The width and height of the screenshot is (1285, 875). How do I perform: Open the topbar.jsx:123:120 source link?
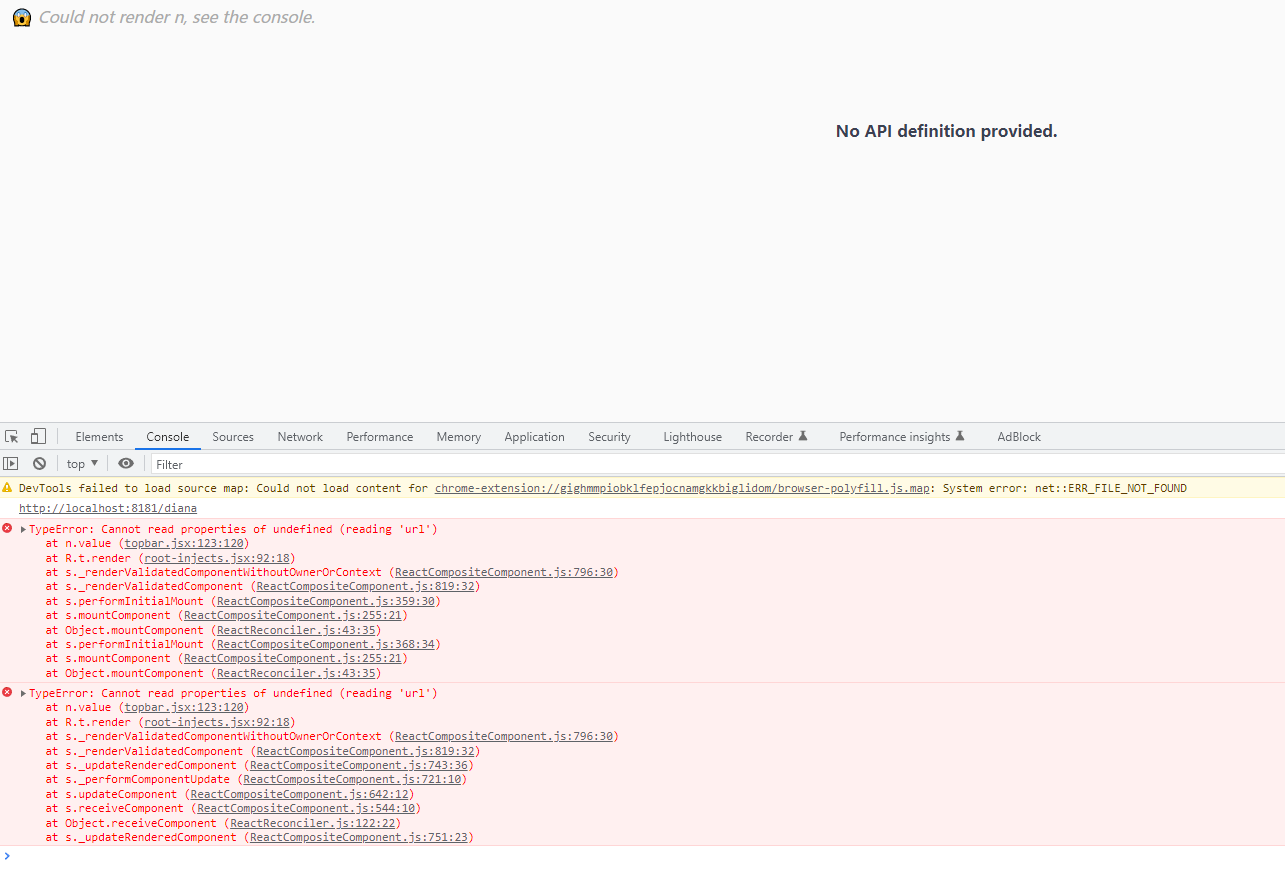[x=183, y=543]
